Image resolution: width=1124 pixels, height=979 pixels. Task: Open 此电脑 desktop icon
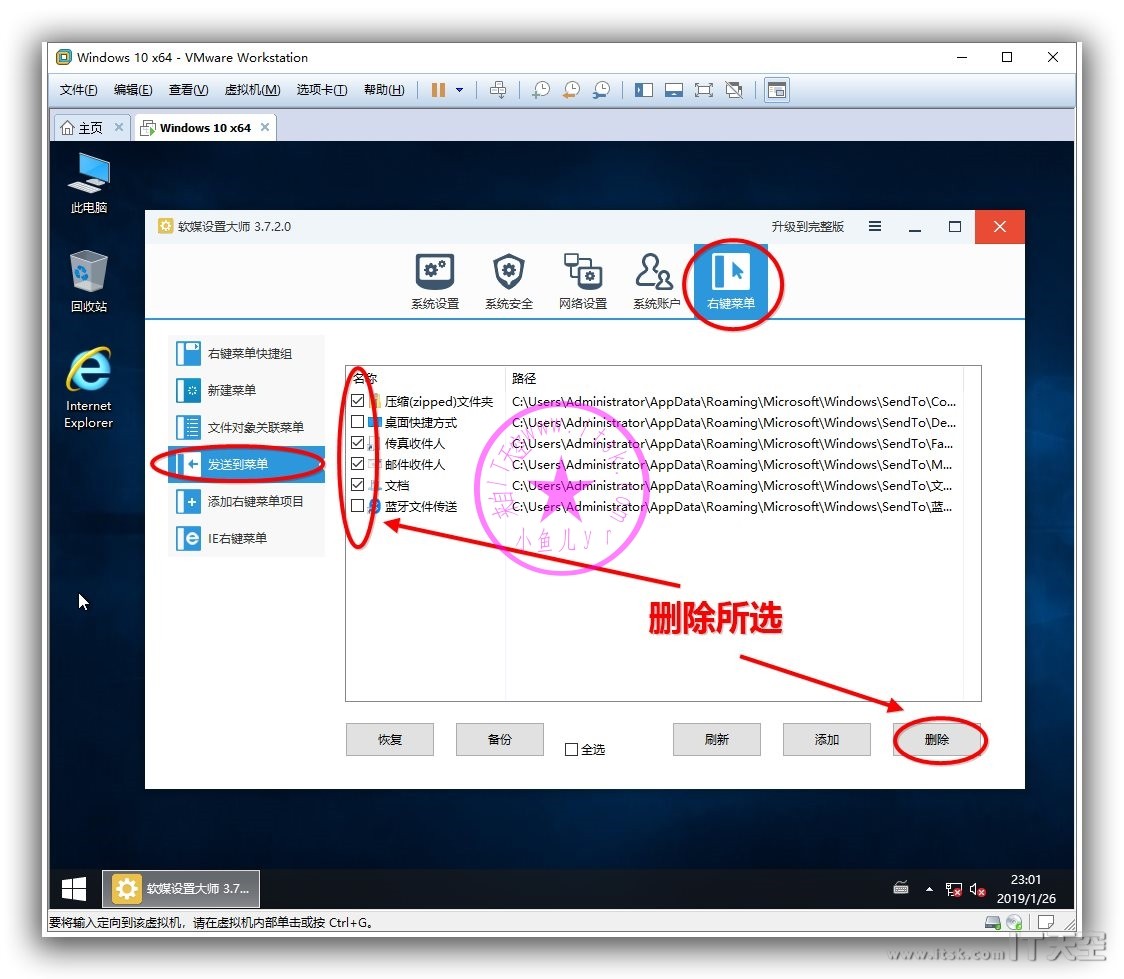coord(89,183)
